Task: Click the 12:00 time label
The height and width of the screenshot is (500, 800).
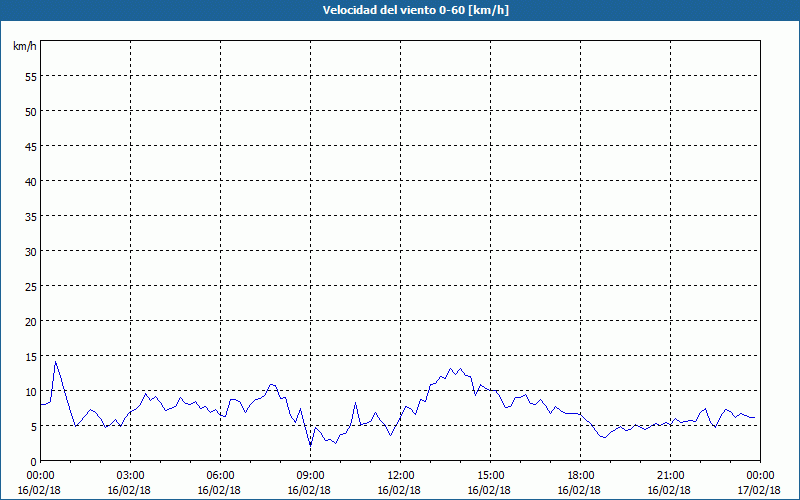Action: click(x=401, y=476)
